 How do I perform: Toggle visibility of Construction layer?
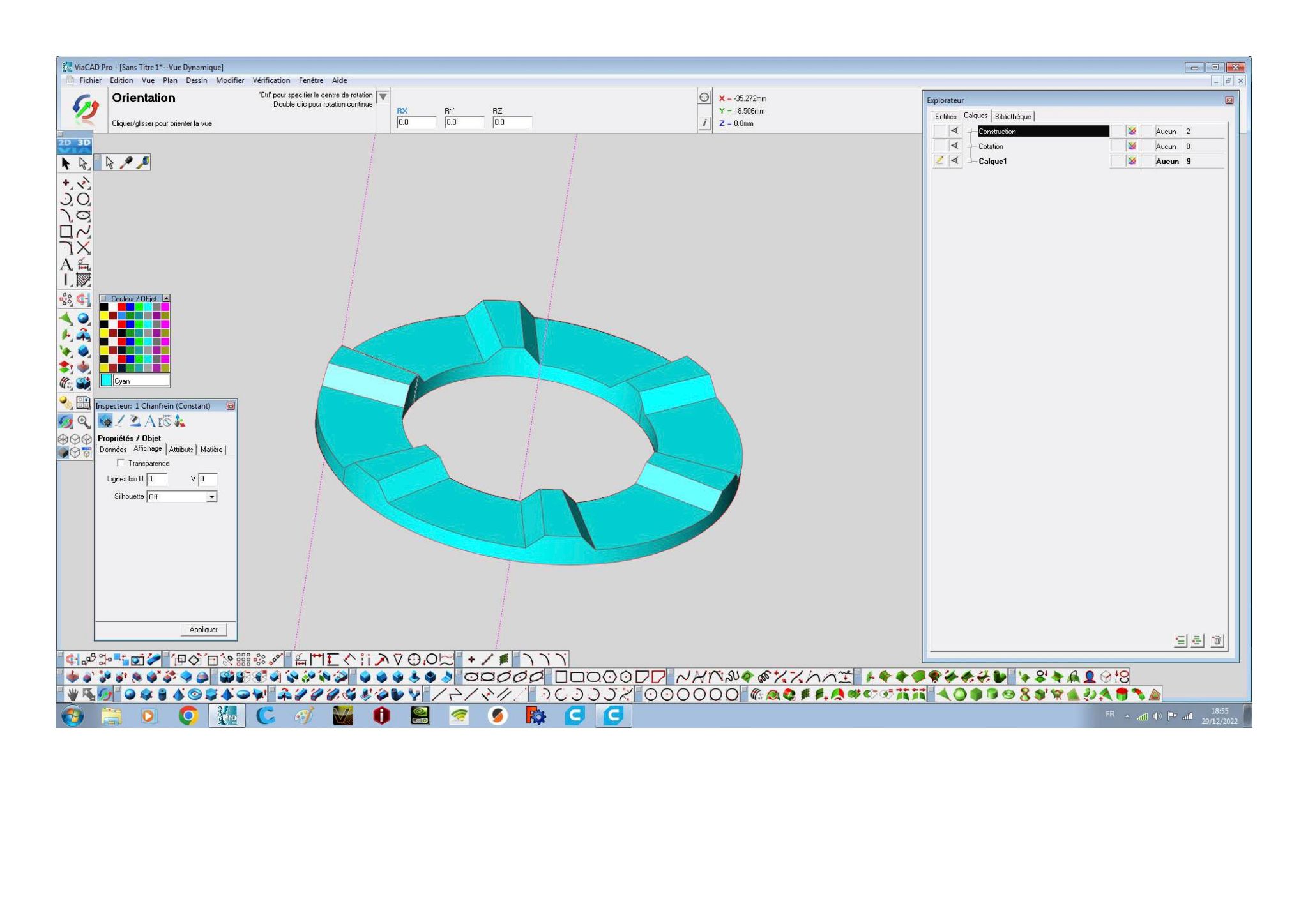click(x=954, y=131)
